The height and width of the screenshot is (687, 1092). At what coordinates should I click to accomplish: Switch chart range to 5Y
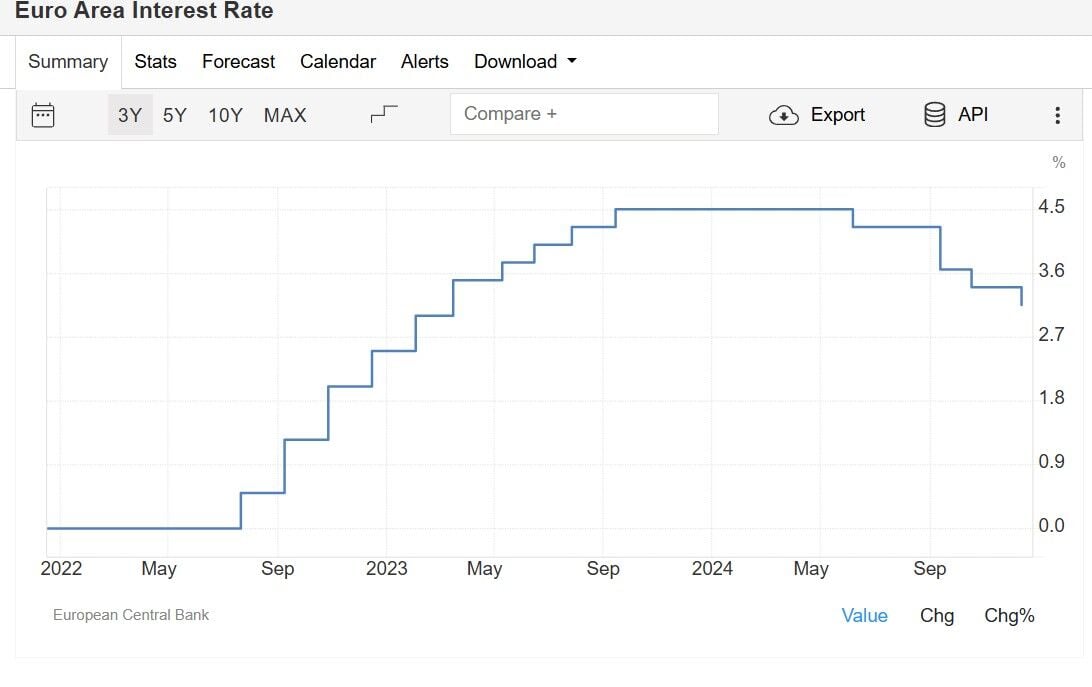[175, 115]
